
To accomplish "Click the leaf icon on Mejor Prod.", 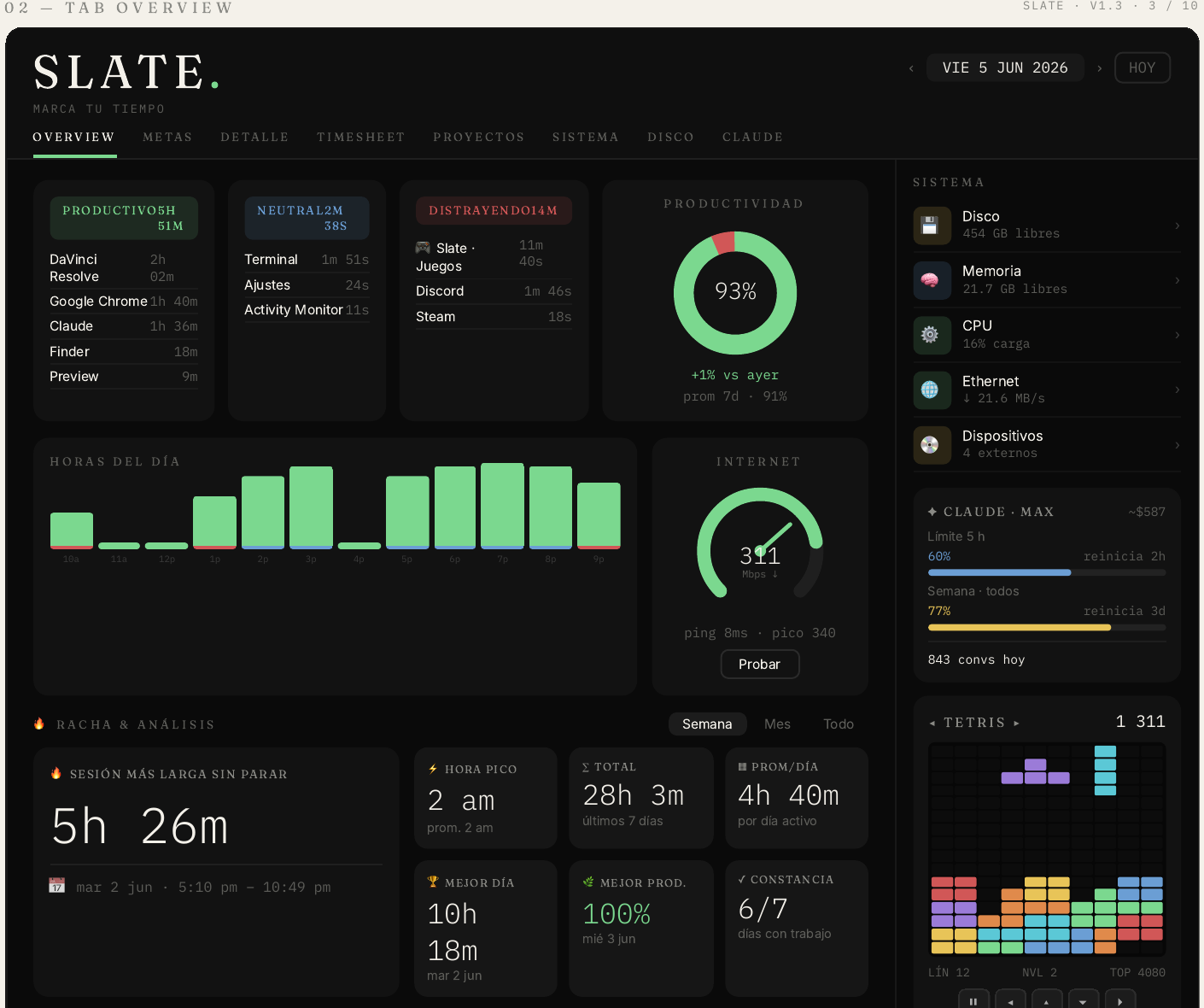I will (x=588, y=882).
